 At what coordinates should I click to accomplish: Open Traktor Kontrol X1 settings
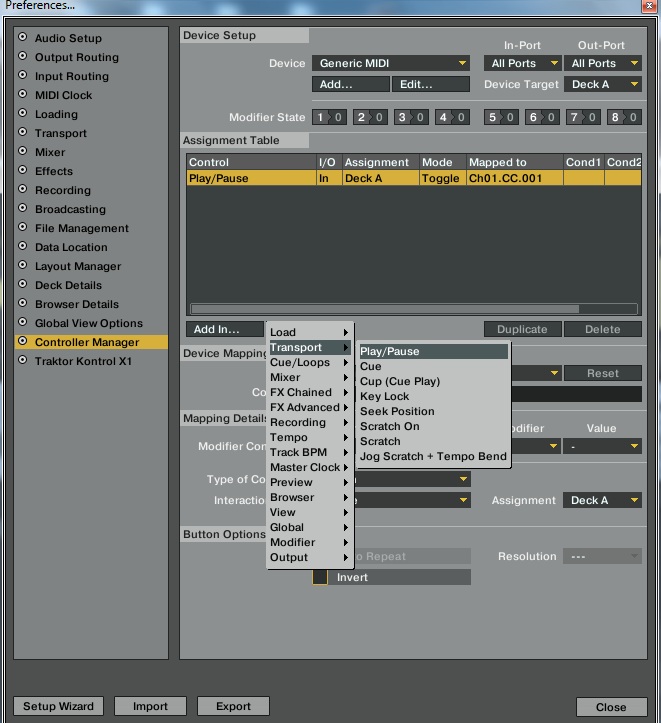[x=83, y=361]
